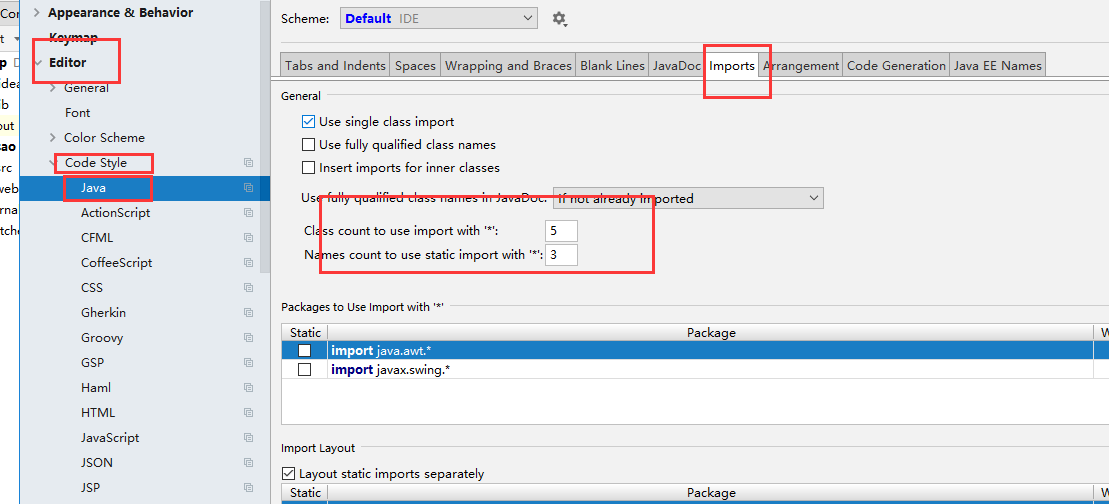Click Names count static import field
This screenshot has width=1109, height=504.
(562, 255)
